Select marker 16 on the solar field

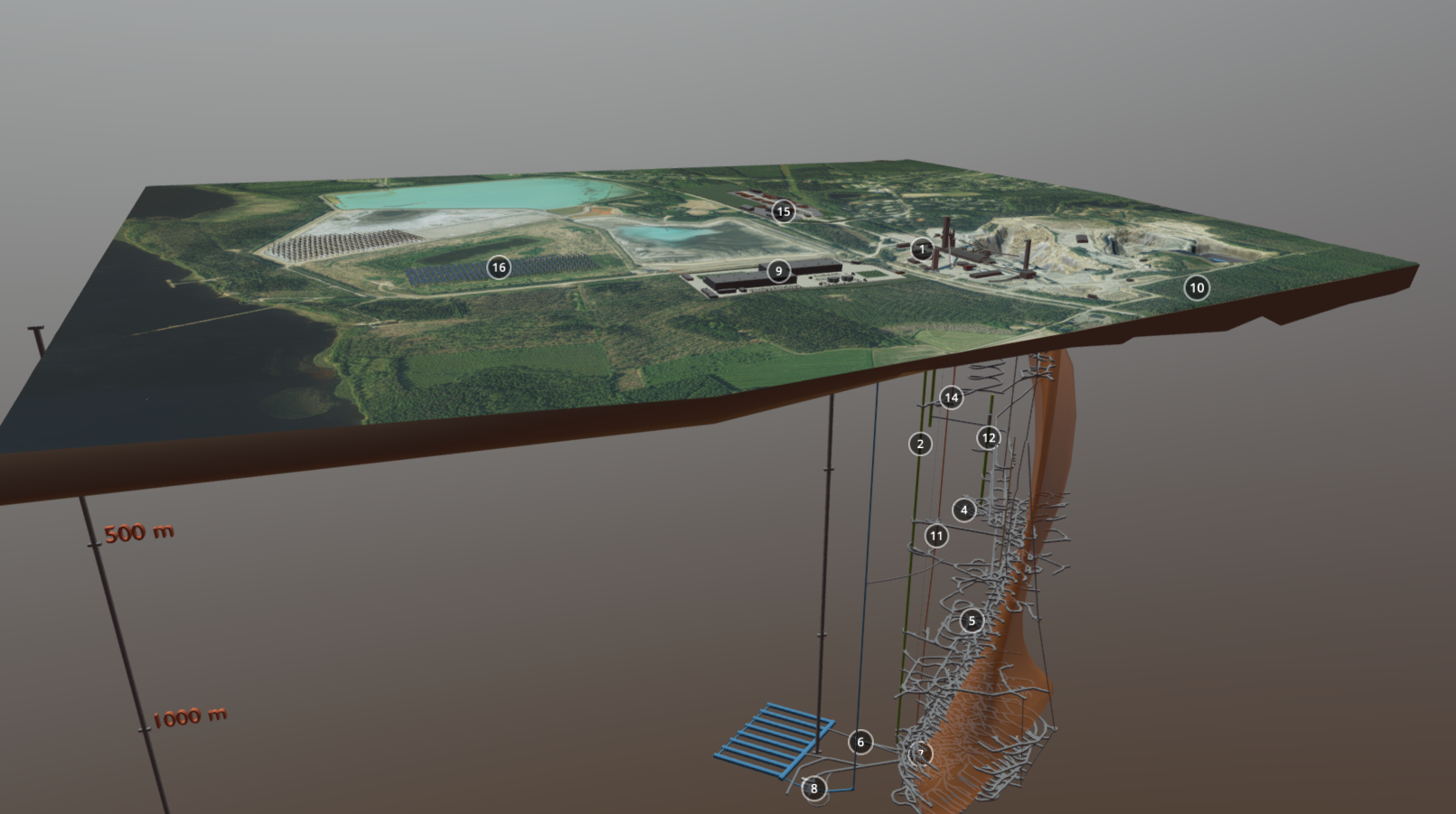[498, 267]
